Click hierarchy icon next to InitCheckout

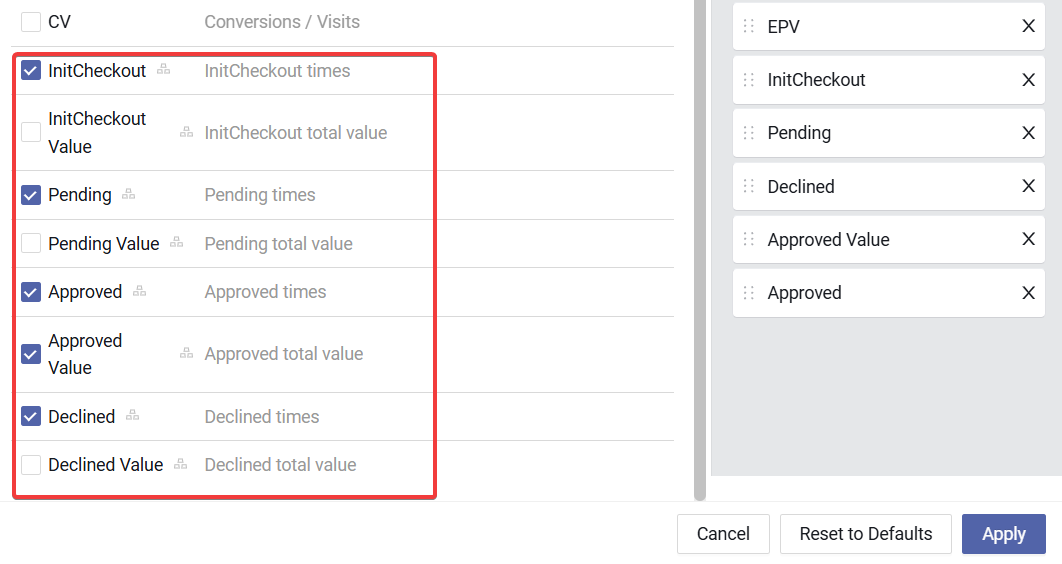[x=164, y=70]
